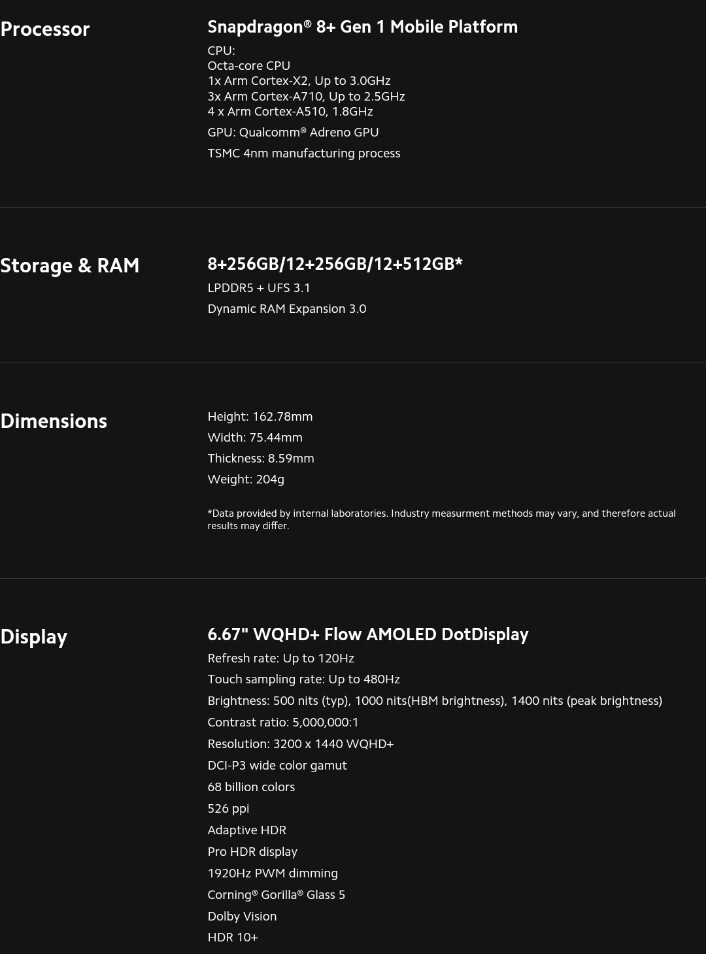Select the Touch sampling rate 480Hz line
This screenshot has height=954, width=706.
pyautogui.click(x=303, y=680)
